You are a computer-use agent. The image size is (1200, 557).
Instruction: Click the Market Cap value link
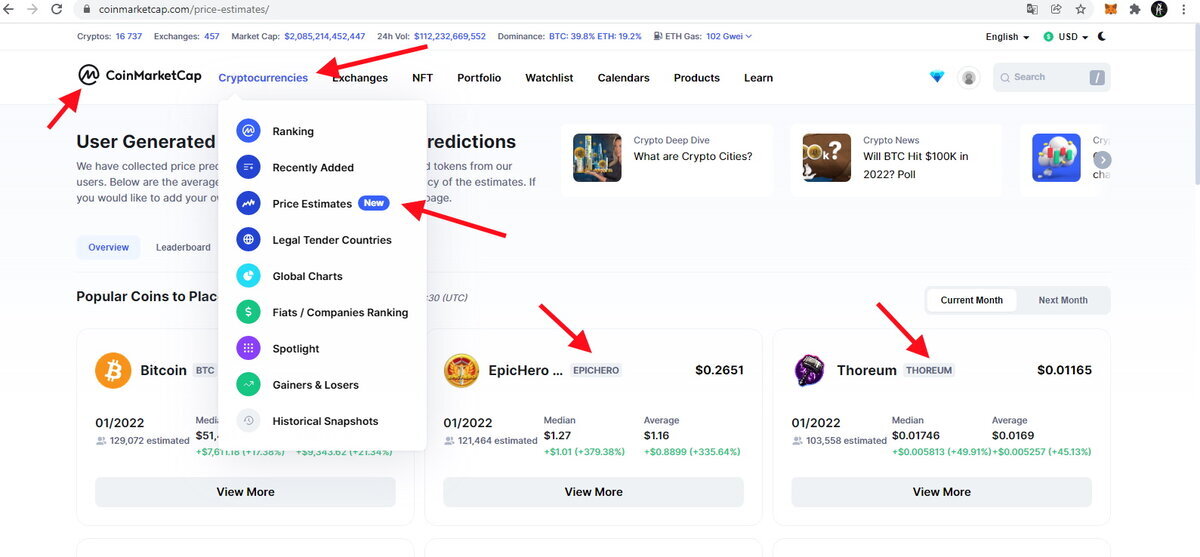[325, 36]
